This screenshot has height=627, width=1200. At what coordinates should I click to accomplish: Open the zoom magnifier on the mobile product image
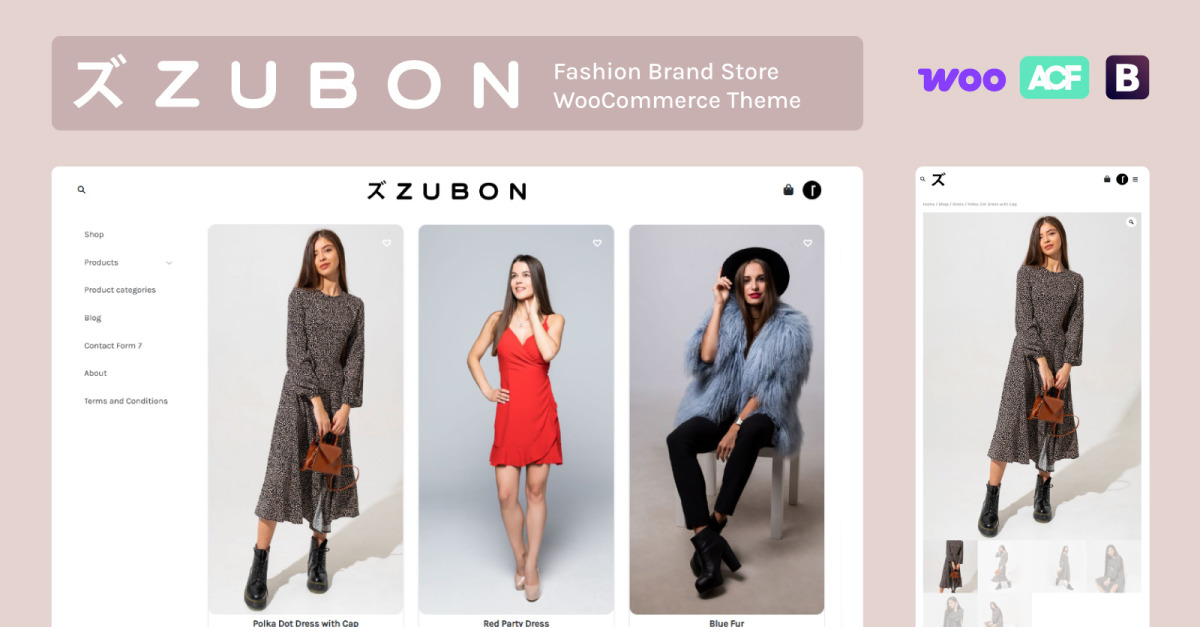coord(1131,222)
